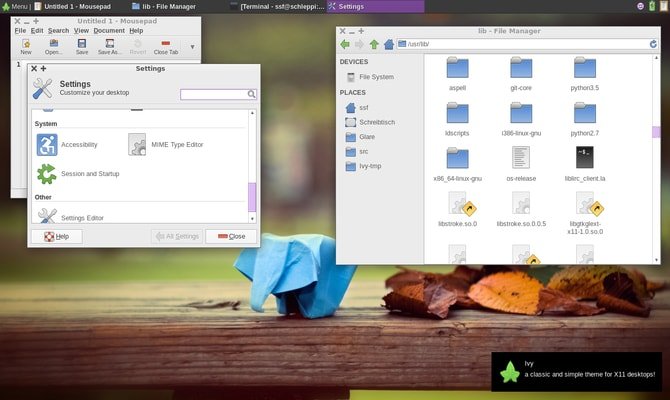Open the Search menu in Mousepad
The height and width of the screenshot is (400, 670).
pos(58,31)
